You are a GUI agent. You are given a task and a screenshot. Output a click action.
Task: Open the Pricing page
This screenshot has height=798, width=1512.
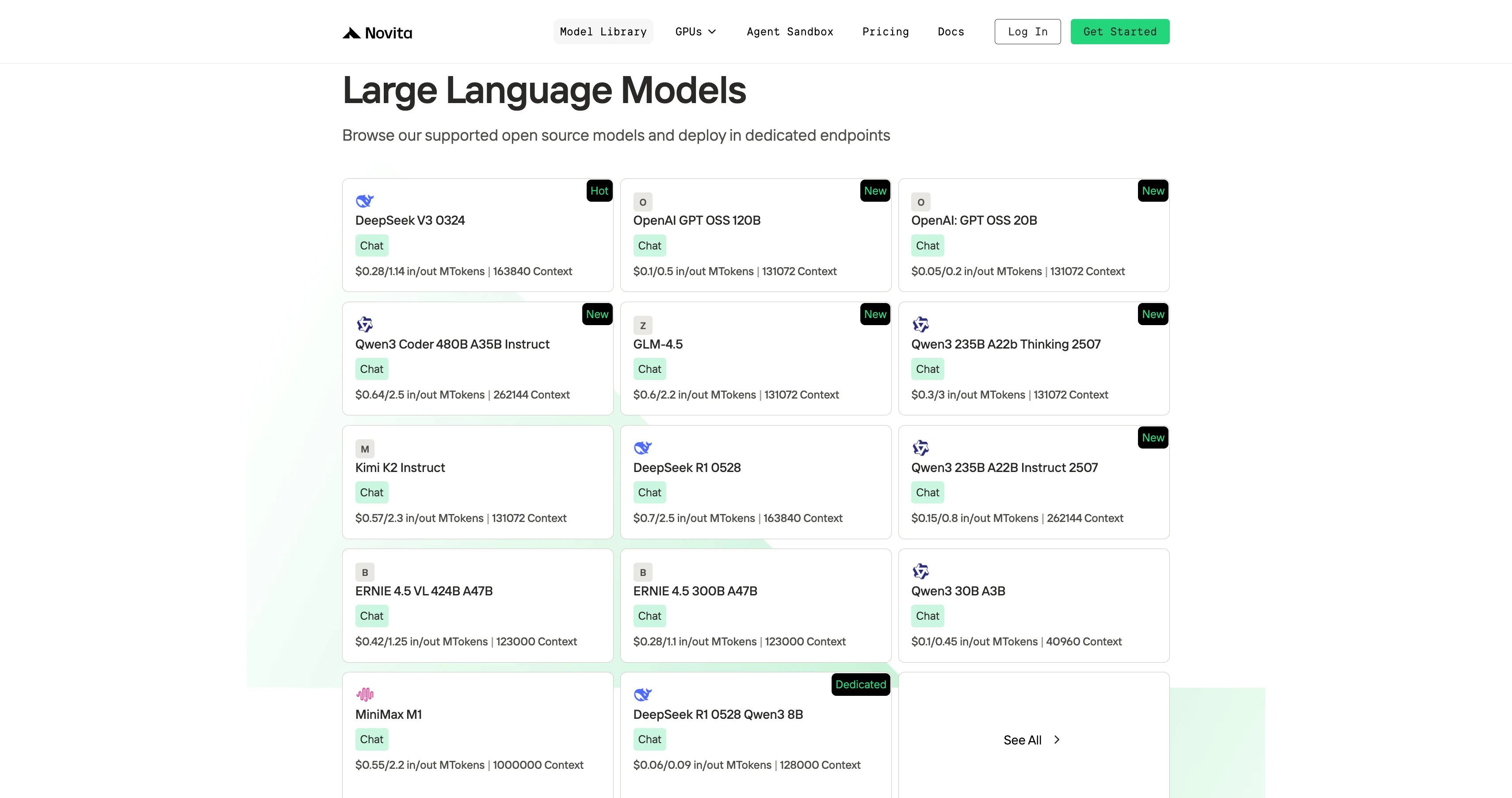[885, 32]
